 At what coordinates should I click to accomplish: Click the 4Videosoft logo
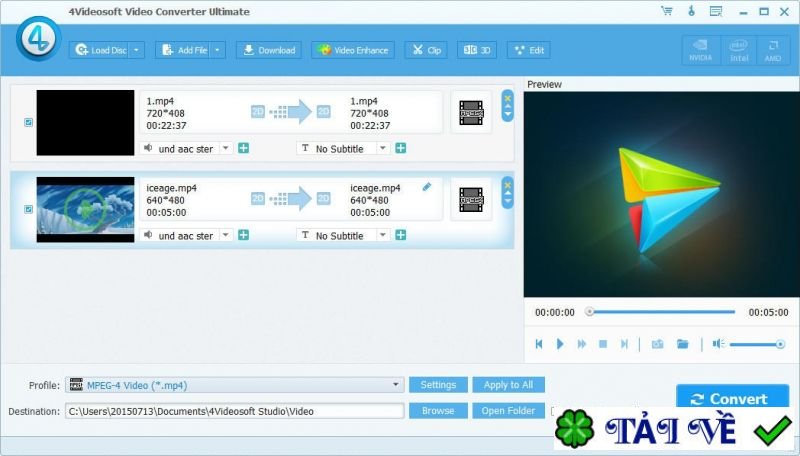pos(38,39)
